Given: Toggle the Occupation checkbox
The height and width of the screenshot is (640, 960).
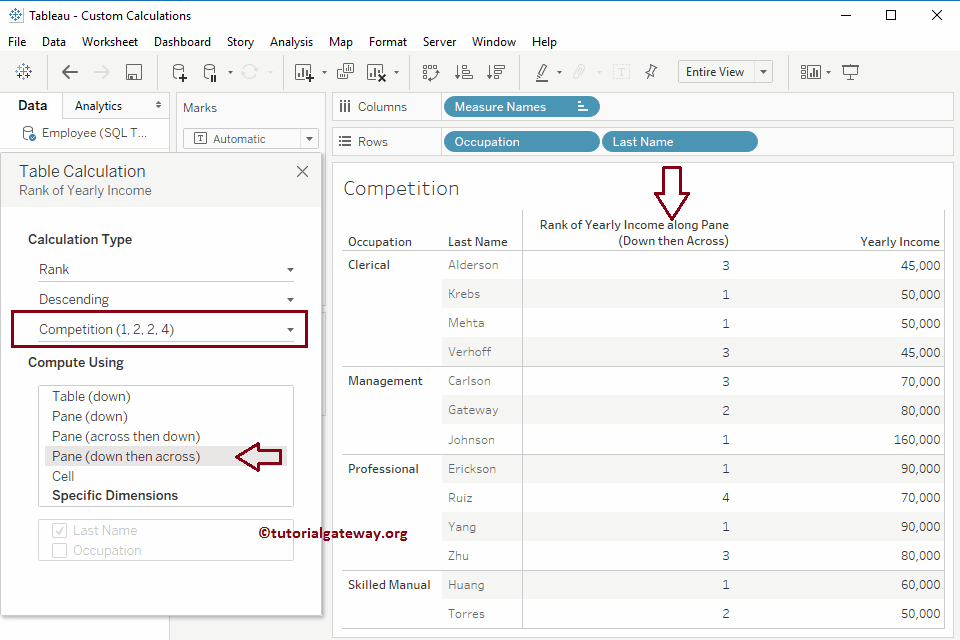Looking at the screenshot, I should (x=59, y=551).
